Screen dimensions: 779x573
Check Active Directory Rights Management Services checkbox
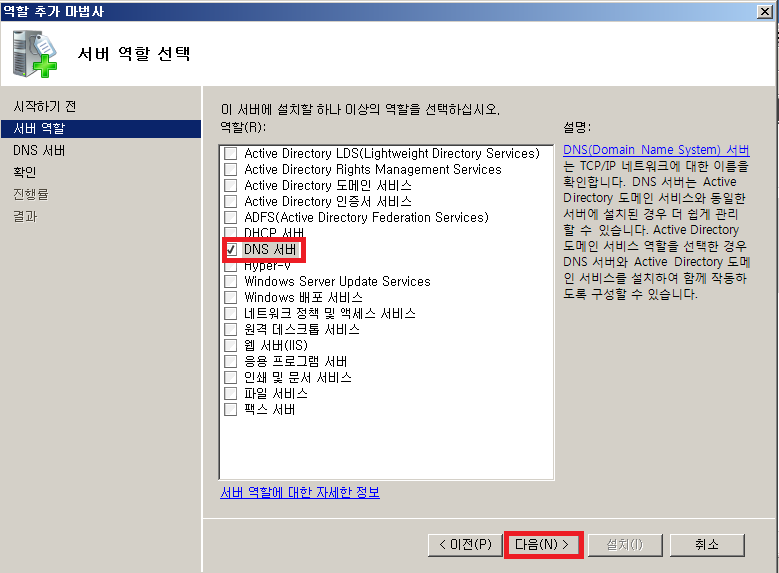coord(231,169)
